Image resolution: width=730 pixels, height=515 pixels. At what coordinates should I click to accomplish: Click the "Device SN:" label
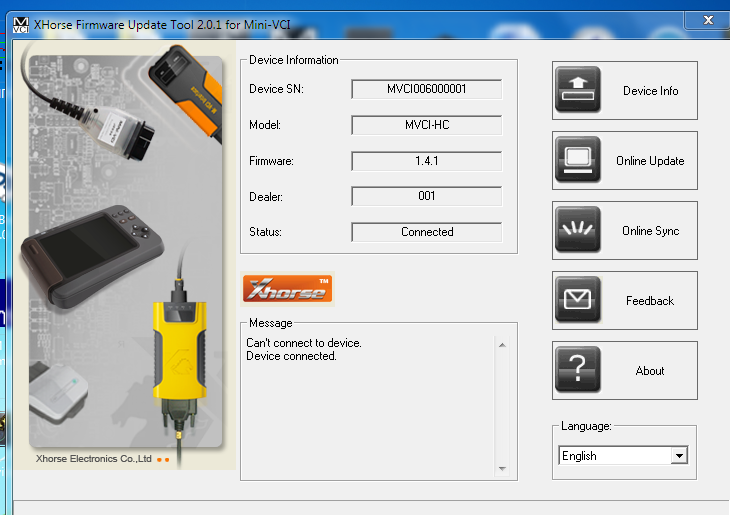point(276,89)
